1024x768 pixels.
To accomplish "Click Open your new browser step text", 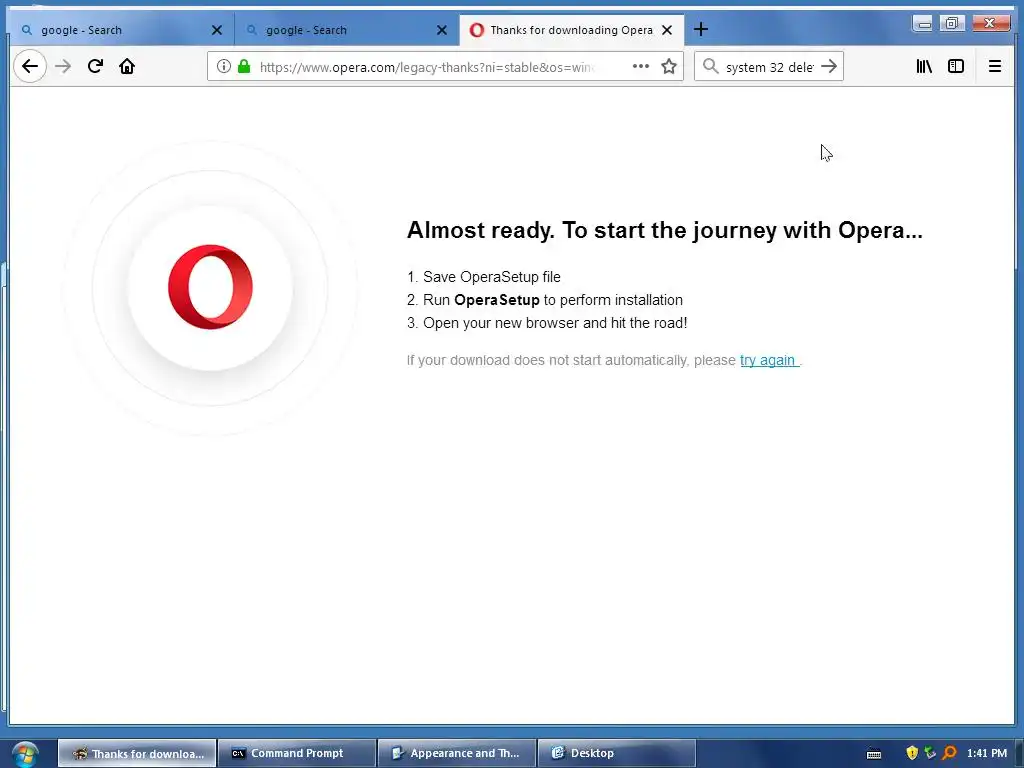I will [547, 323].
